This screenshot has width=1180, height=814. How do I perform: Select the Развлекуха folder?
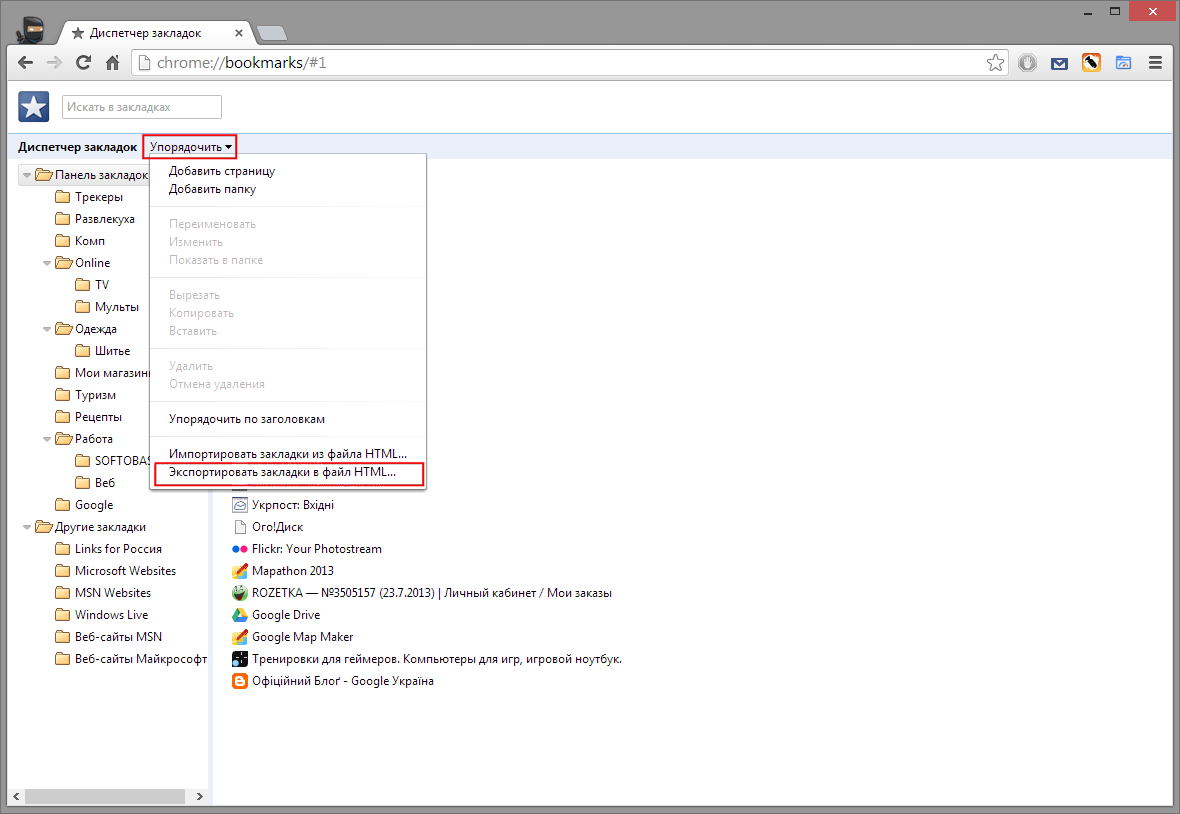(95, 219)
